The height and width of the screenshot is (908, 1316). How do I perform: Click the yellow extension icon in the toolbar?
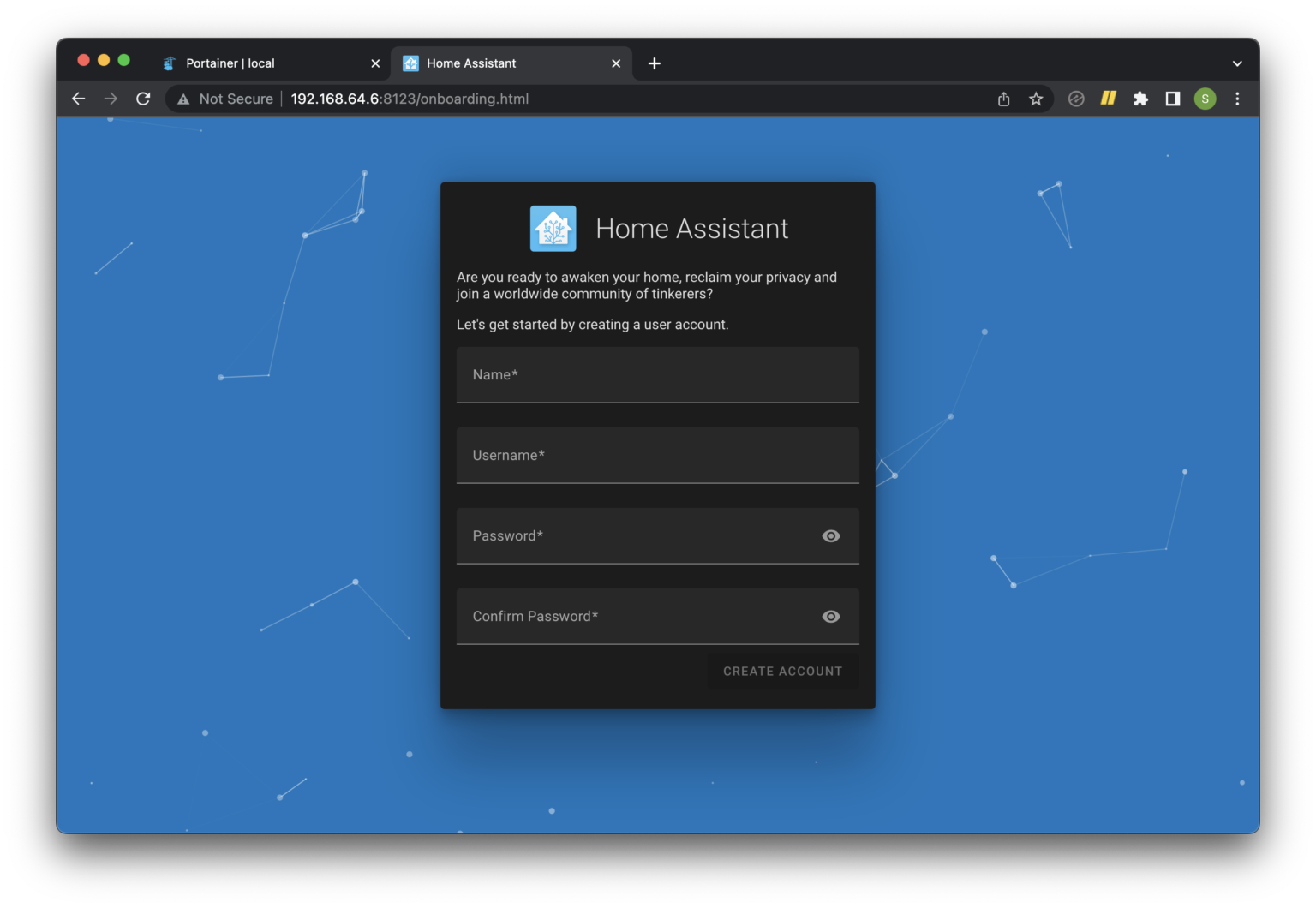1108,99
